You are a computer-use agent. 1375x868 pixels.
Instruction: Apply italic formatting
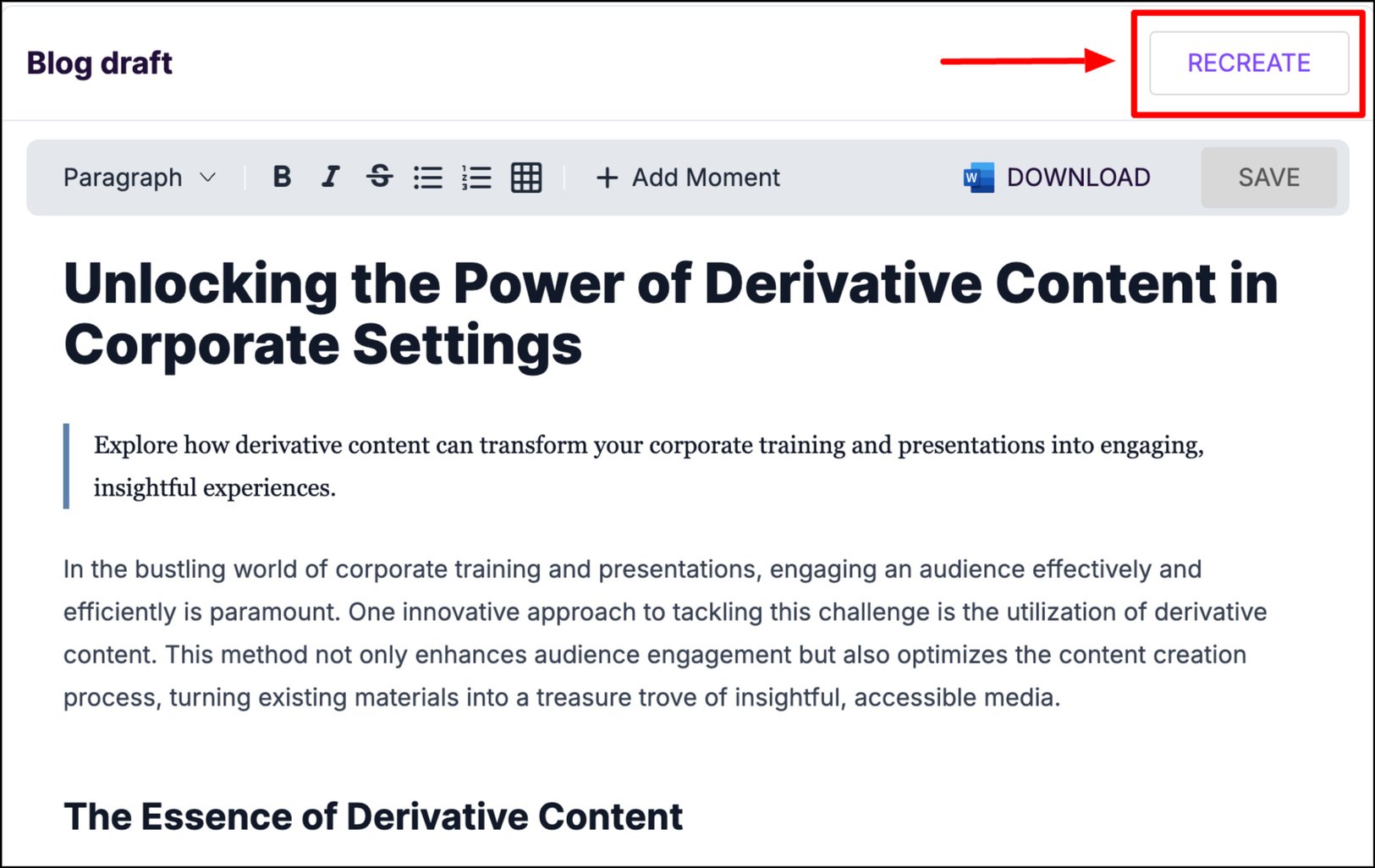point(330,177)
